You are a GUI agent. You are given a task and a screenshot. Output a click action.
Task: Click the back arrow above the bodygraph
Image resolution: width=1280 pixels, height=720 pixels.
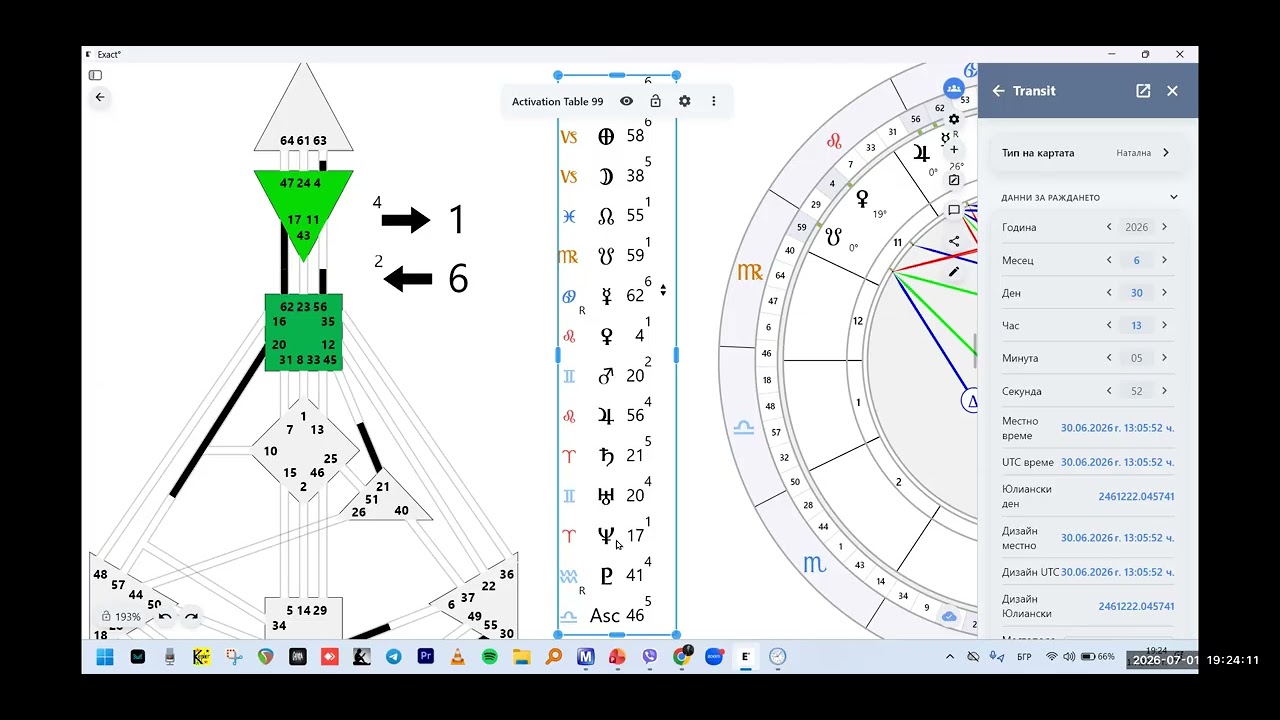coord(100,97)
